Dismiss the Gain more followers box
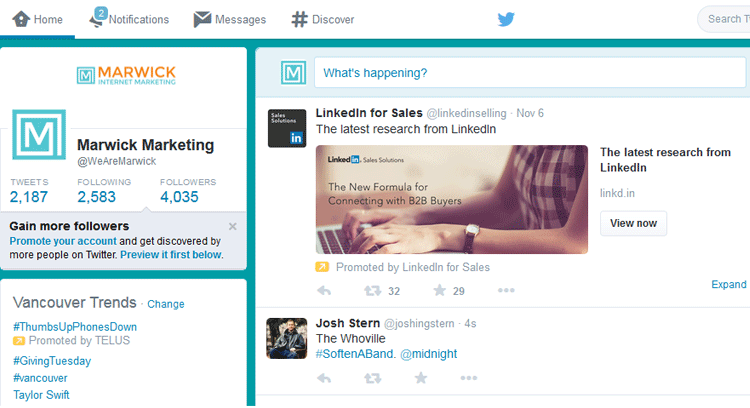Screen dimensions: 750x408 232,226
